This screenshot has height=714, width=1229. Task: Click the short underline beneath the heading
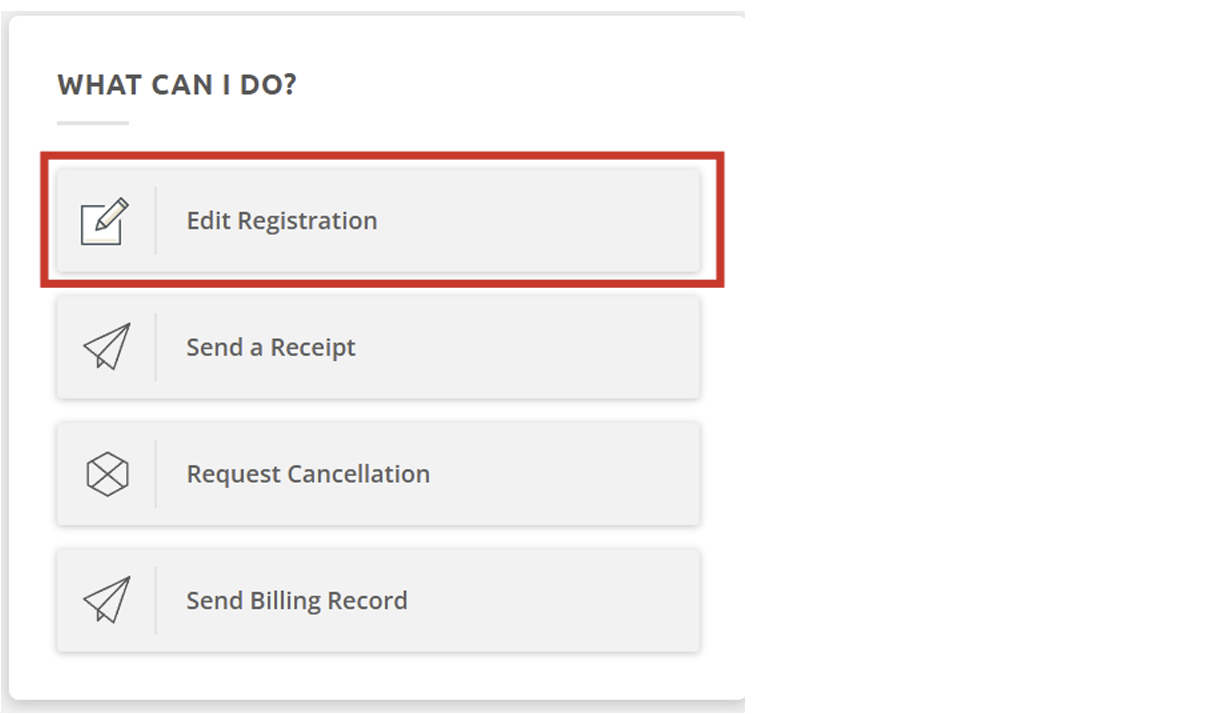93,123
